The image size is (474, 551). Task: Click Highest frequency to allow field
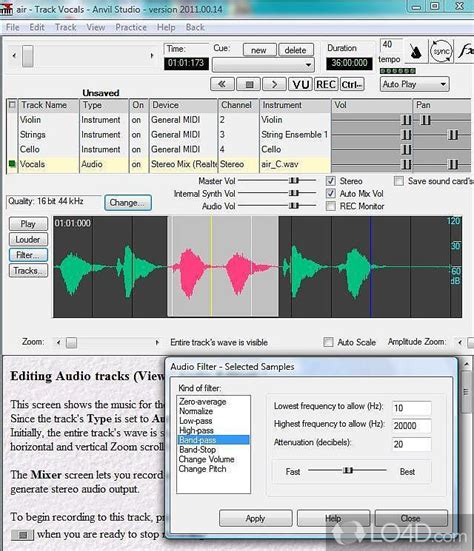pos(411,426)
